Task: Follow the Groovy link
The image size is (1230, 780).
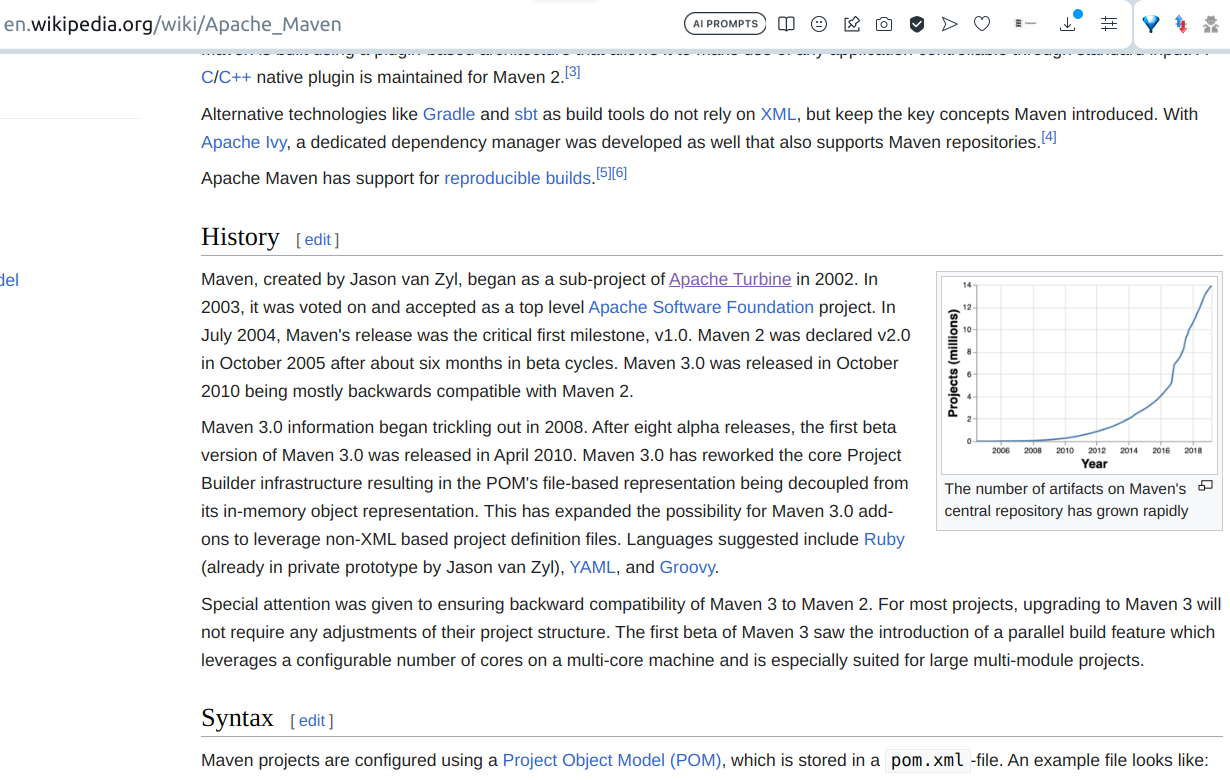Action: pos(687,567)
